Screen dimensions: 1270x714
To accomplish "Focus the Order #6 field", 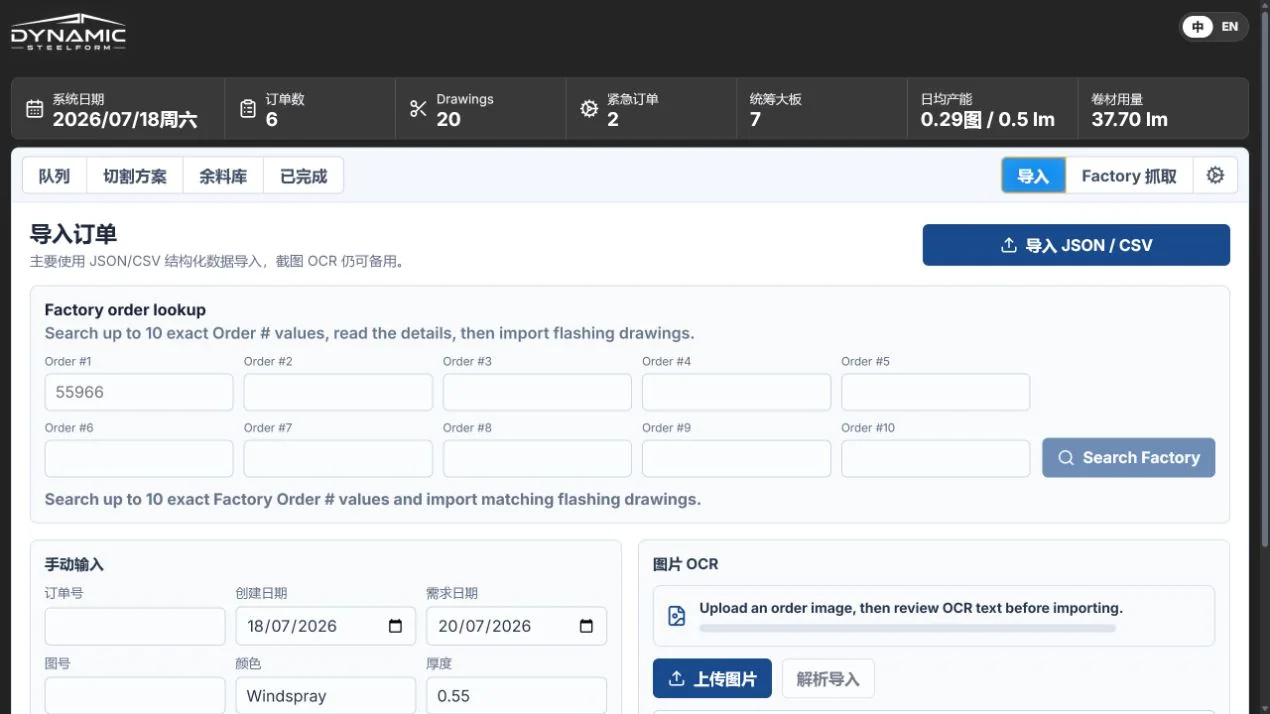I will pos(139,458).
